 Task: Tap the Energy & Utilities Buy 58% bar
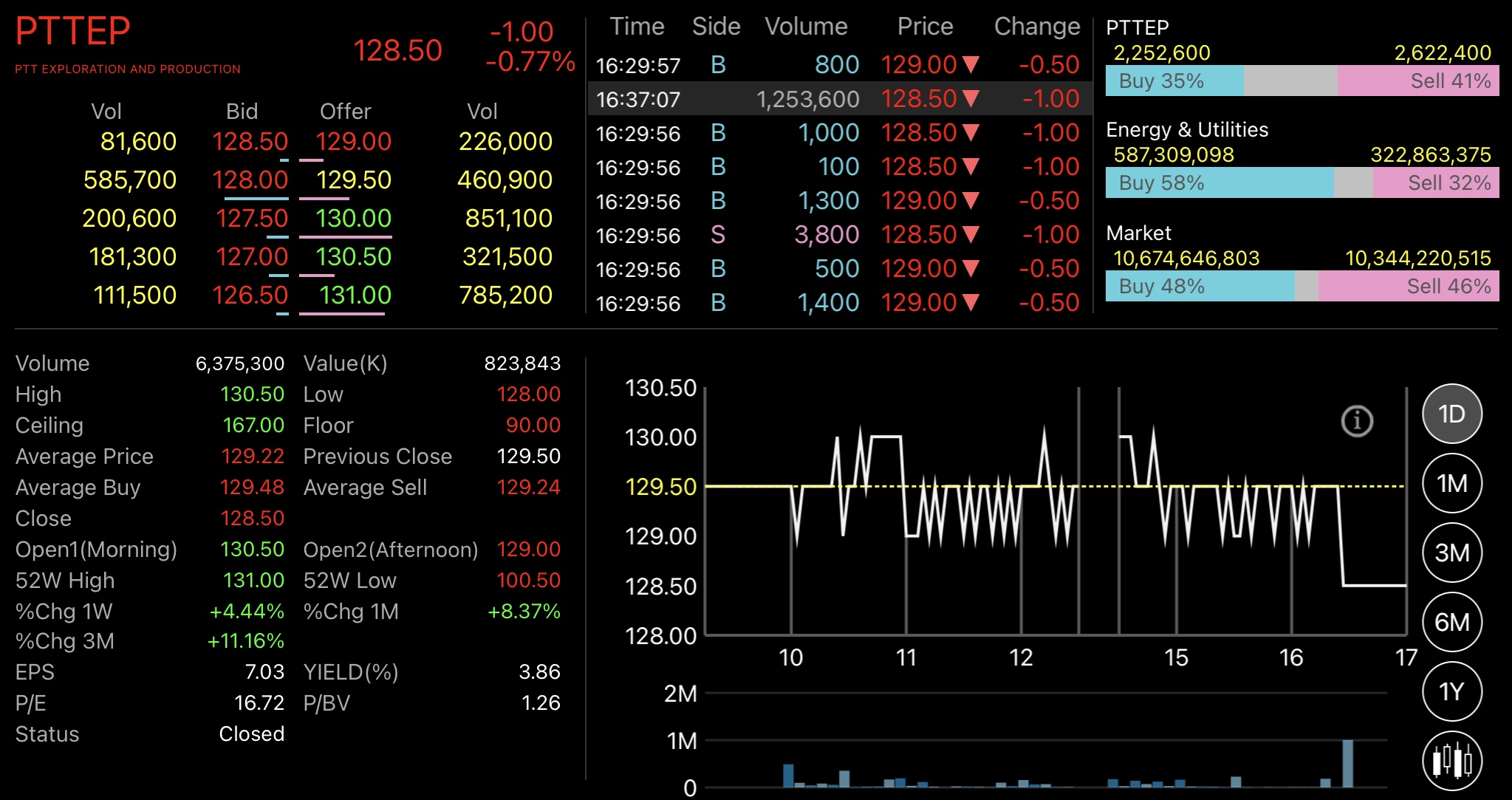(1219, 182)
